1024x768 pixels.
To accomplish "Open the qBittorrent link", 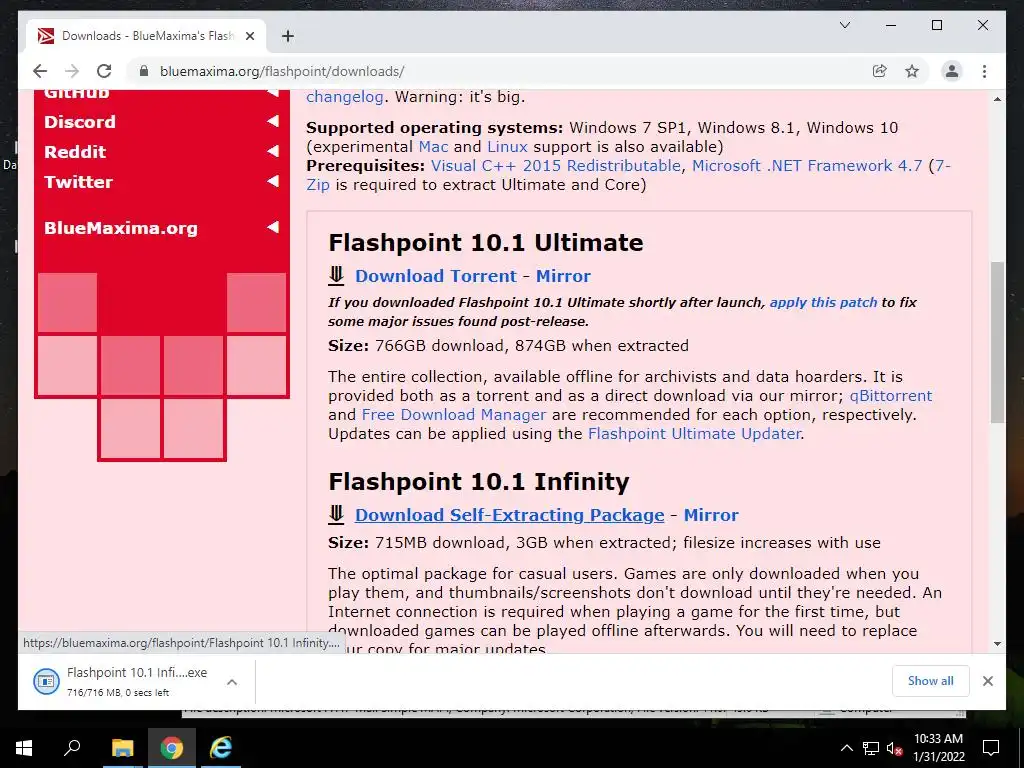I will pos(891,396).
